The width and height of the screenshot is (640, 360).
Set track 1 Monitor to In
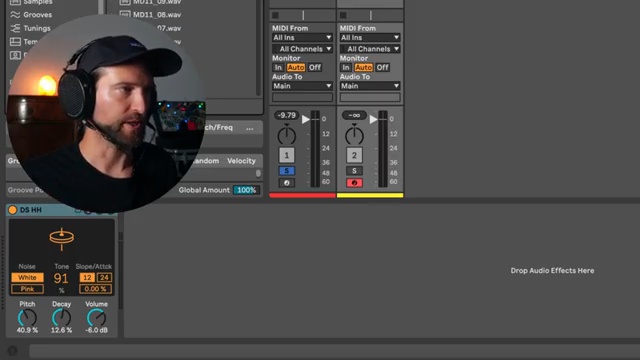coord(278,67)
